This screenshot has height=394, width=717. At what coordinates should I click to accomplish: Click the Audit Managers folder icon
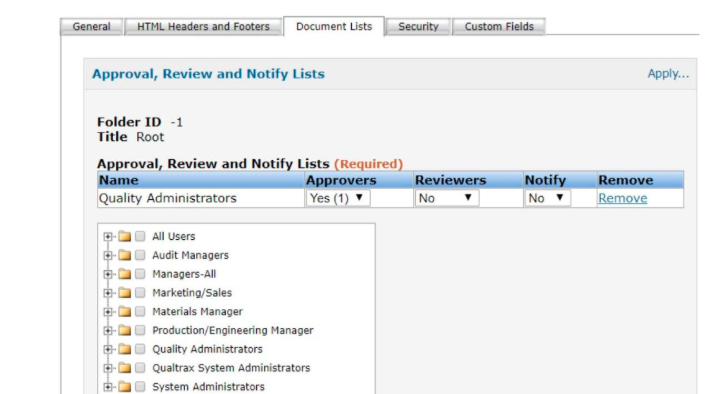[x=124, y=255]
